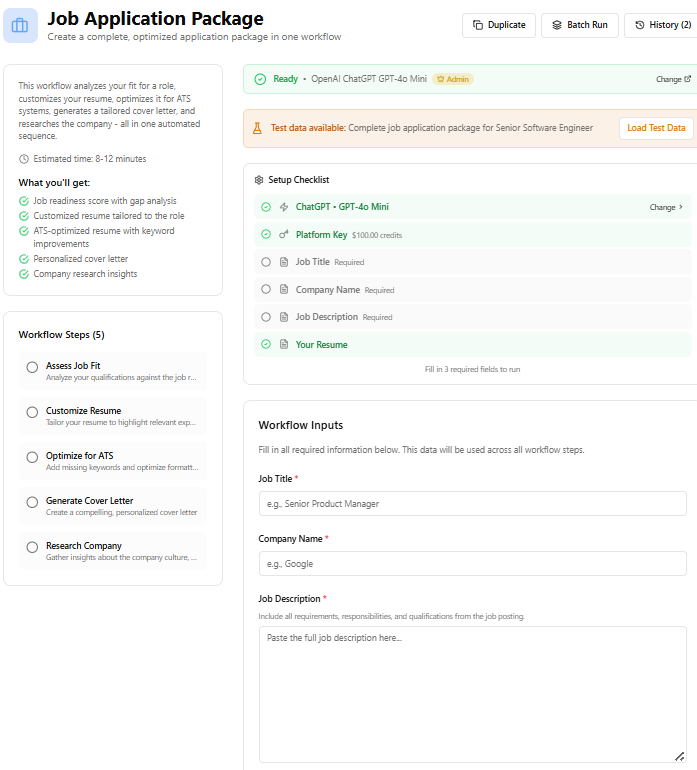Image resolution: width=697 pixels, height=770 pixels.
Task: Click 'Fill in 3 required fields to run'
Action: click(x=472, y=369)
